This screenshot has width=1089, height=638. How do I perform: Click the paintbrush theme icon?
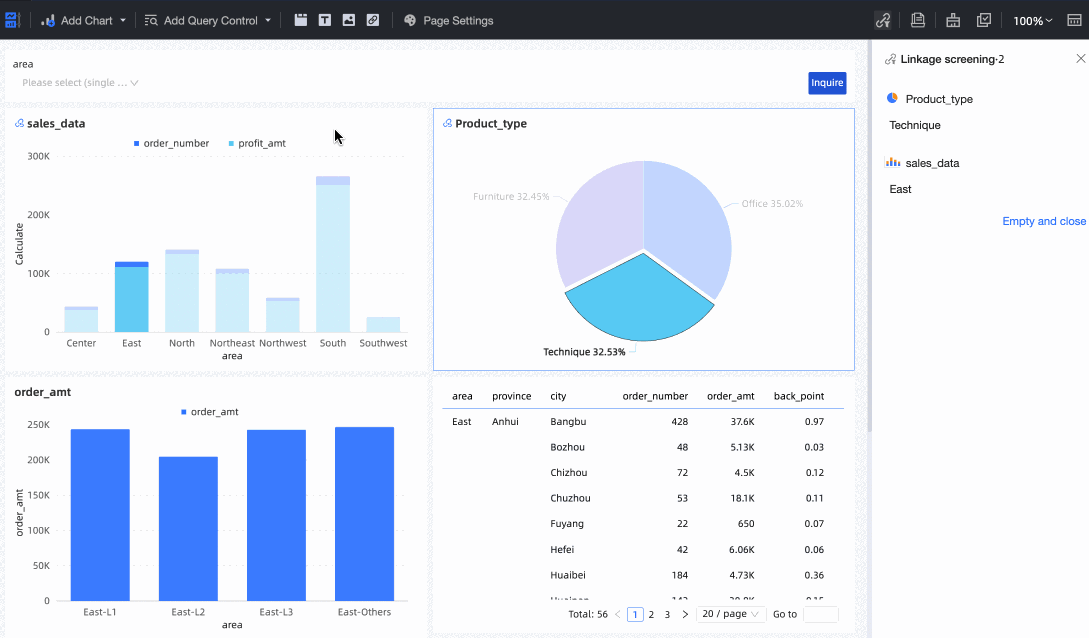click(952, 20)
